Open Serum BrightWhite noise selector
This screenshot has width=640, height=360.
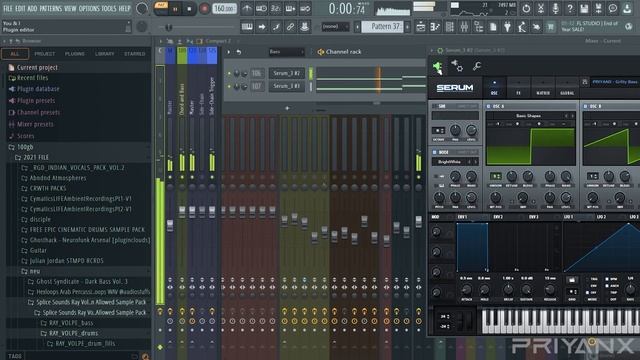(455, 162)
